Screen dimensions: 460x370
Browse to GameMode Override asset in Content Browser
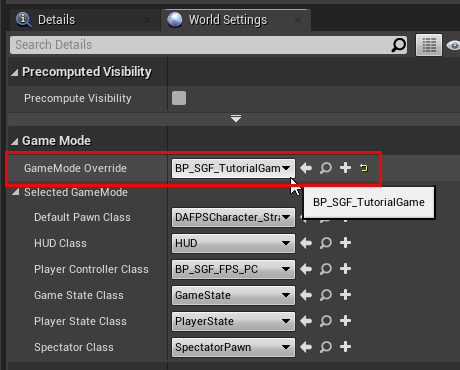(x=326, y=168)
